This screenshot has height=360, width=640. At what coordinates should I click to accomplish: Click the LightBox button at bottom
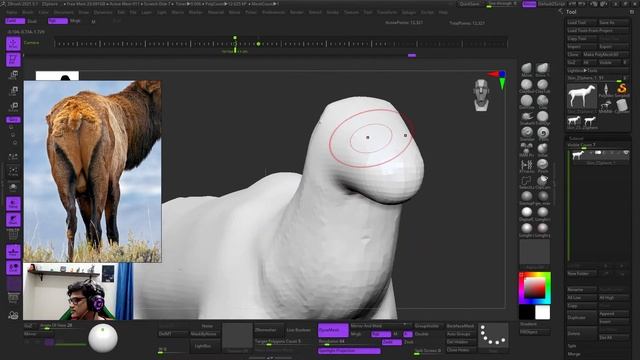point(203,346)
